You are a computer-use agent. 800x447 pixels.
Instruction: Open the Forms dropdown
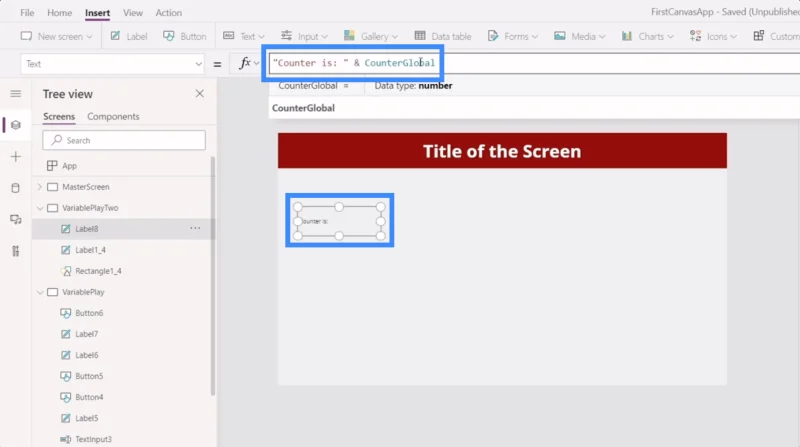click(x=513, y=36)
